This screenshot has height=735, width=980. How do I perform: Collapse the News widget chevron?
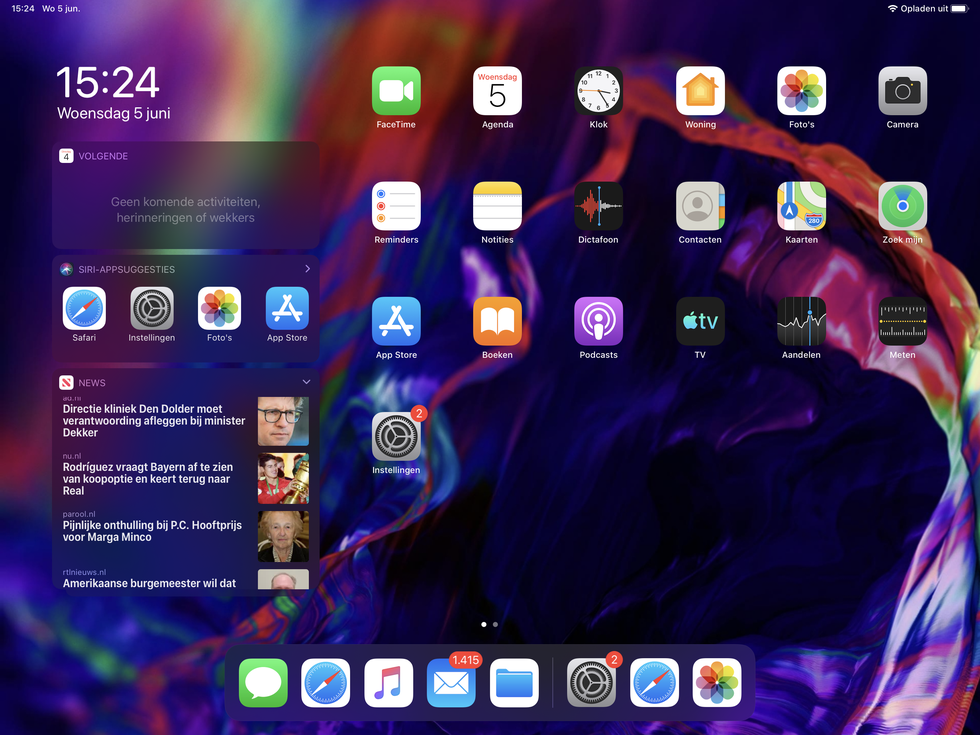tap(306, 382)
